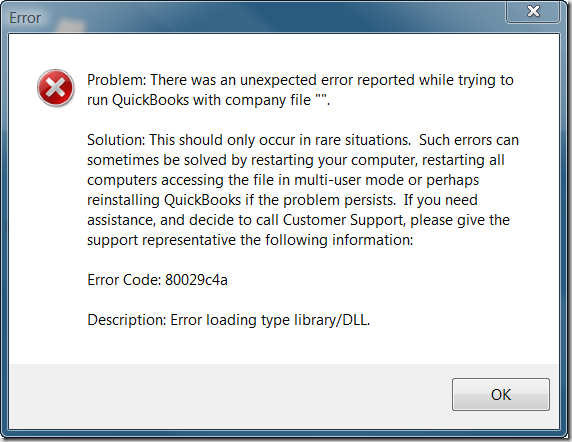The image size is (572, 442).
Task: Click the OK button
Action: 500,394
